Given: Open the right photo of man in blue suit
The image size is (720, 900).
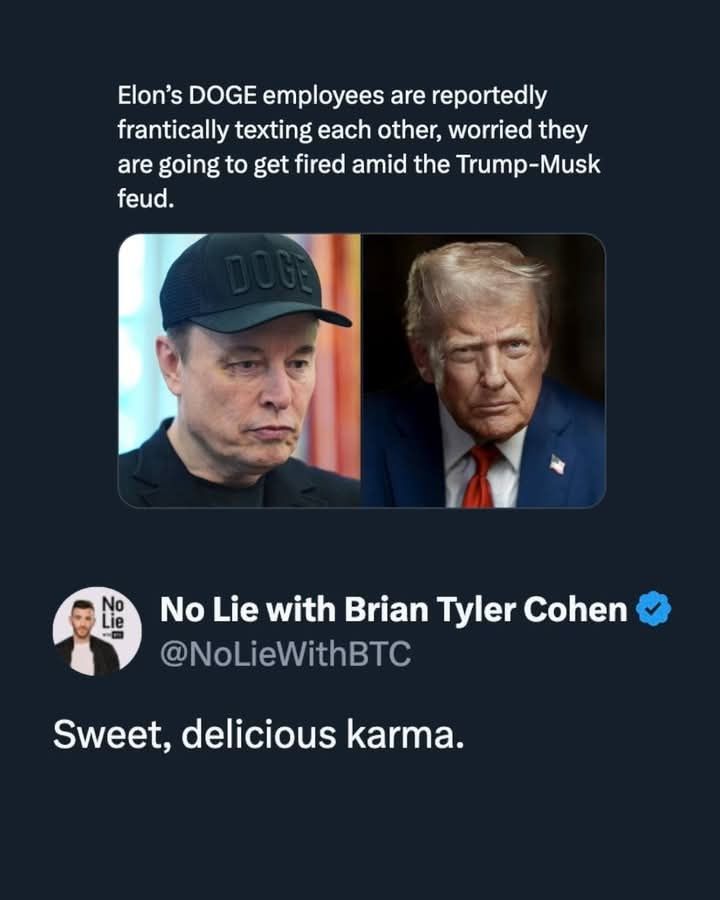Looking at the screenshot, I should tap(483, 370).
